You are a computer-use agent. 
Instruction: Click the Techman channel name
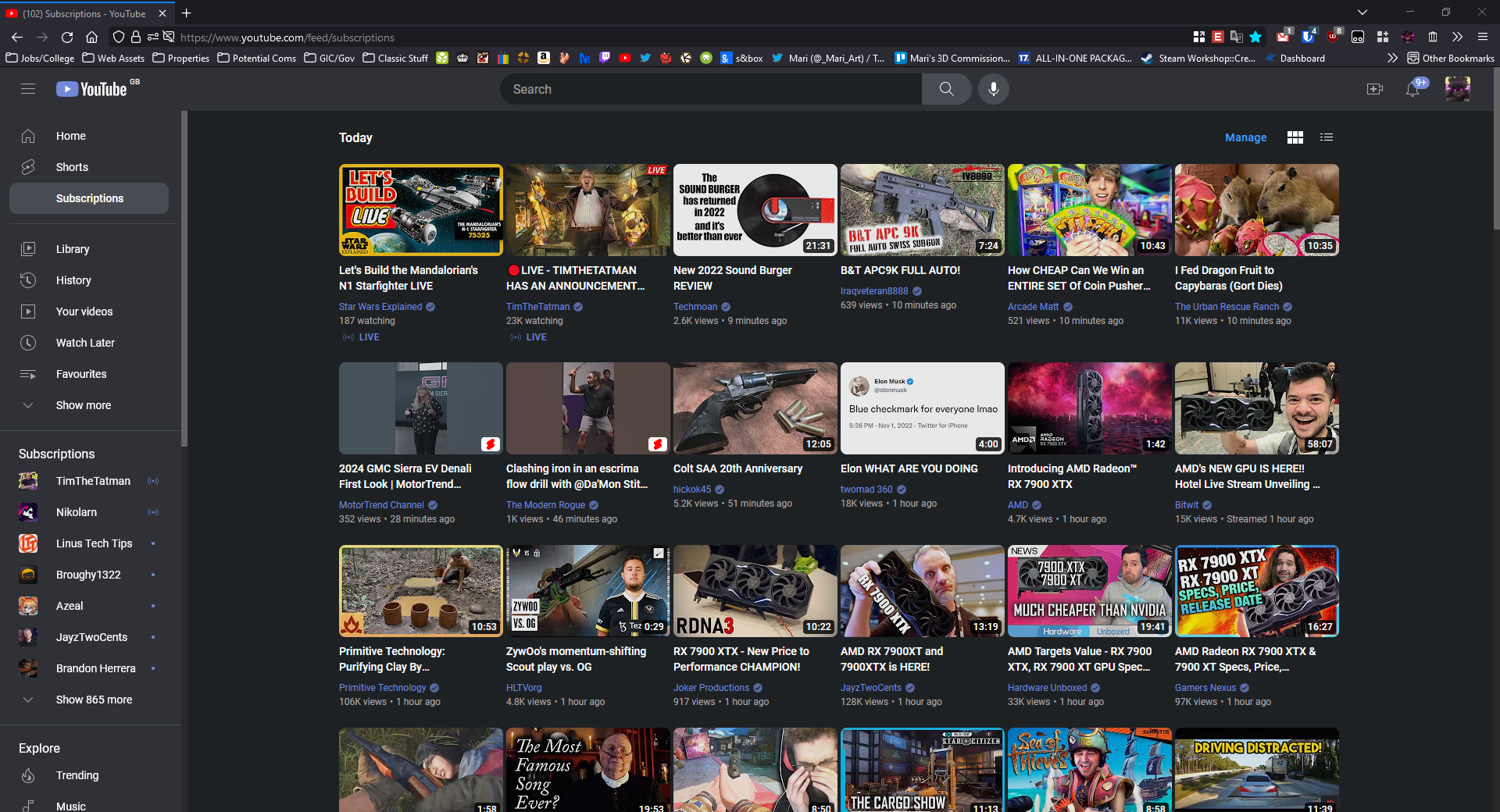695,307
